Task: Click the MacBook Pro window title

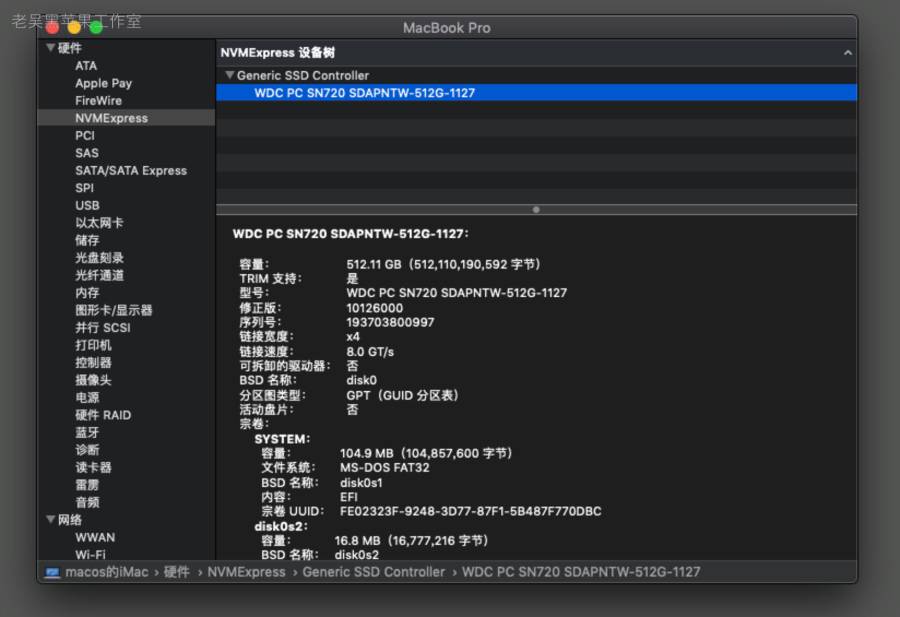Action: tap(447, 28)
